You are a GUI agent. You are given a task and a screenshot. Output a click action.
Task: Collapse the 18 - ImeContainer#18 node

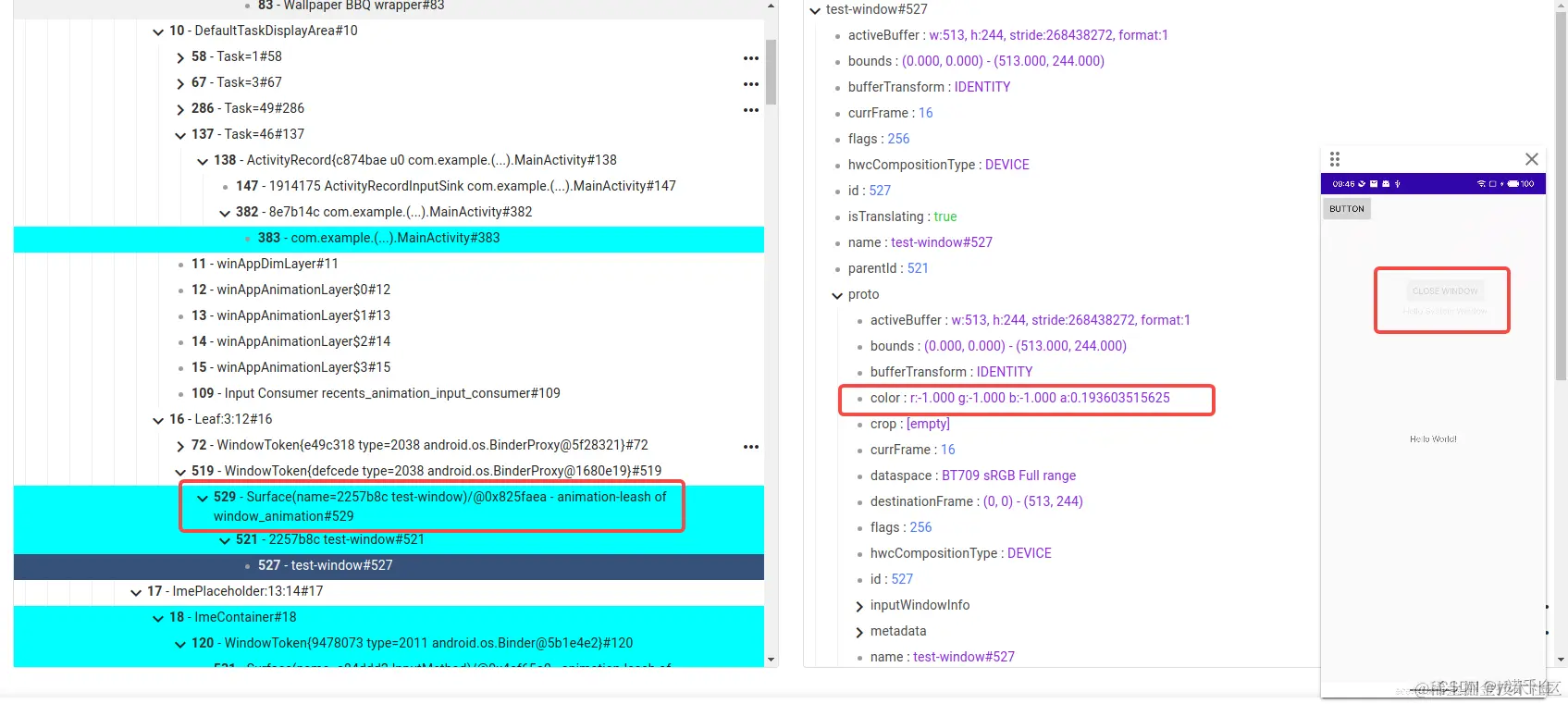158,618
